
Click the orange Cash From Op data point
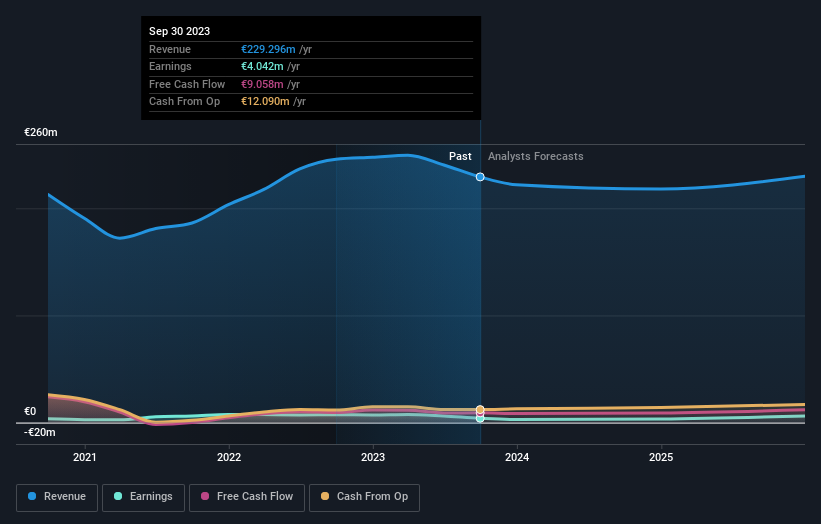click(480, 409)
